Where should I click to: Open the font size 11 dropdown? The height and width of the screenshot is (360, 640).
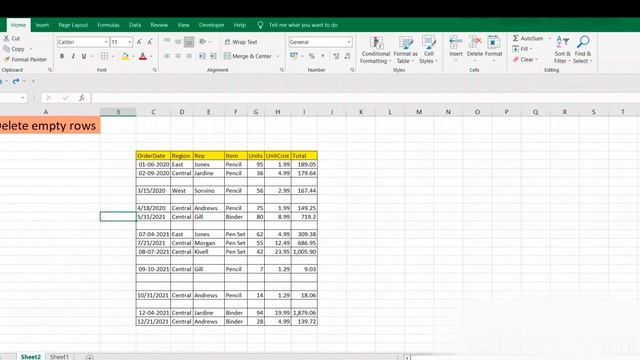(130, 42)
